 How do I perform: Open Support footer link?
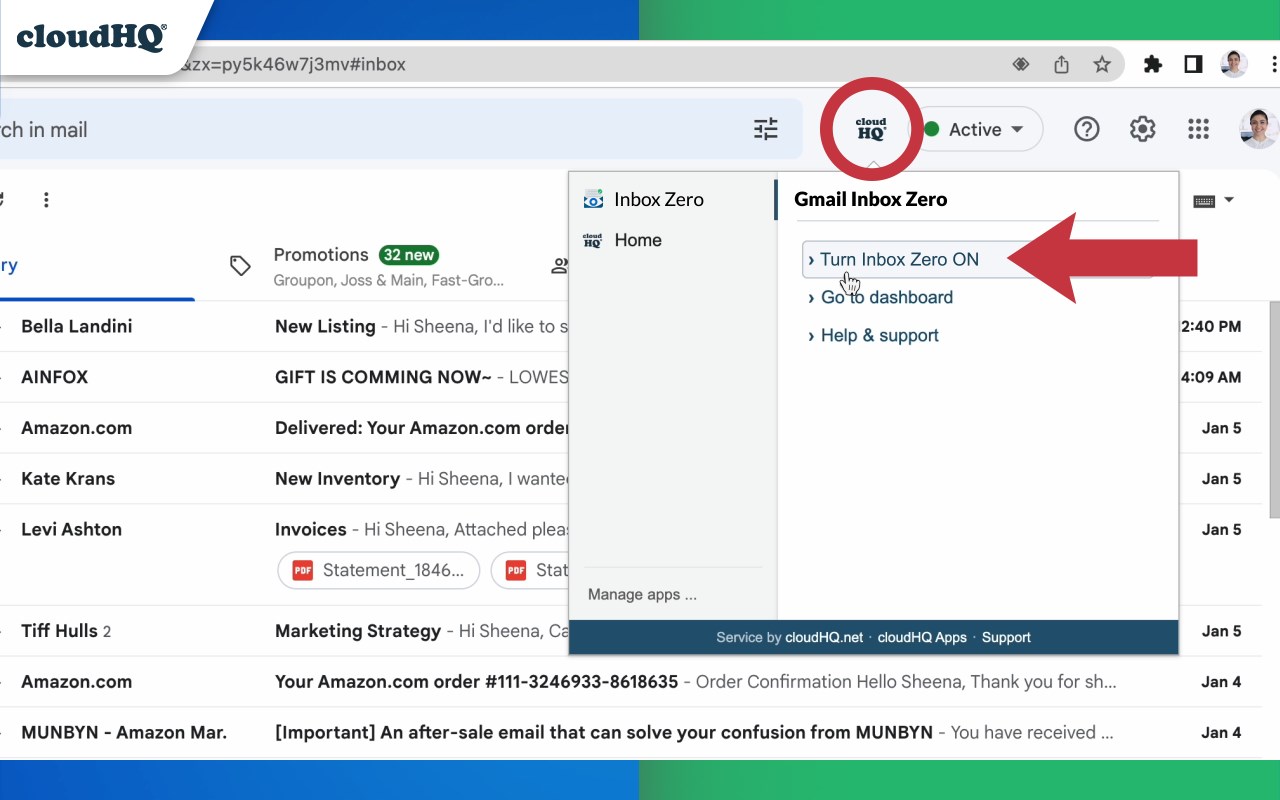tap(1006, 638)
